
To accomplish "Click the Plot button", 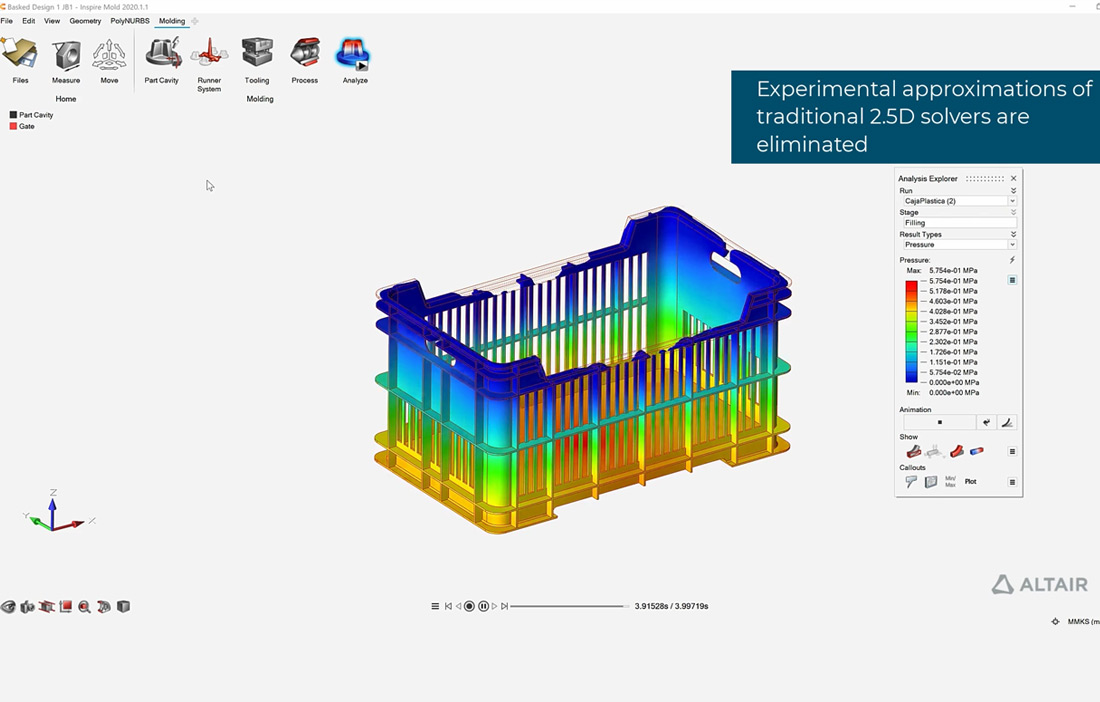I will point(971,482).
